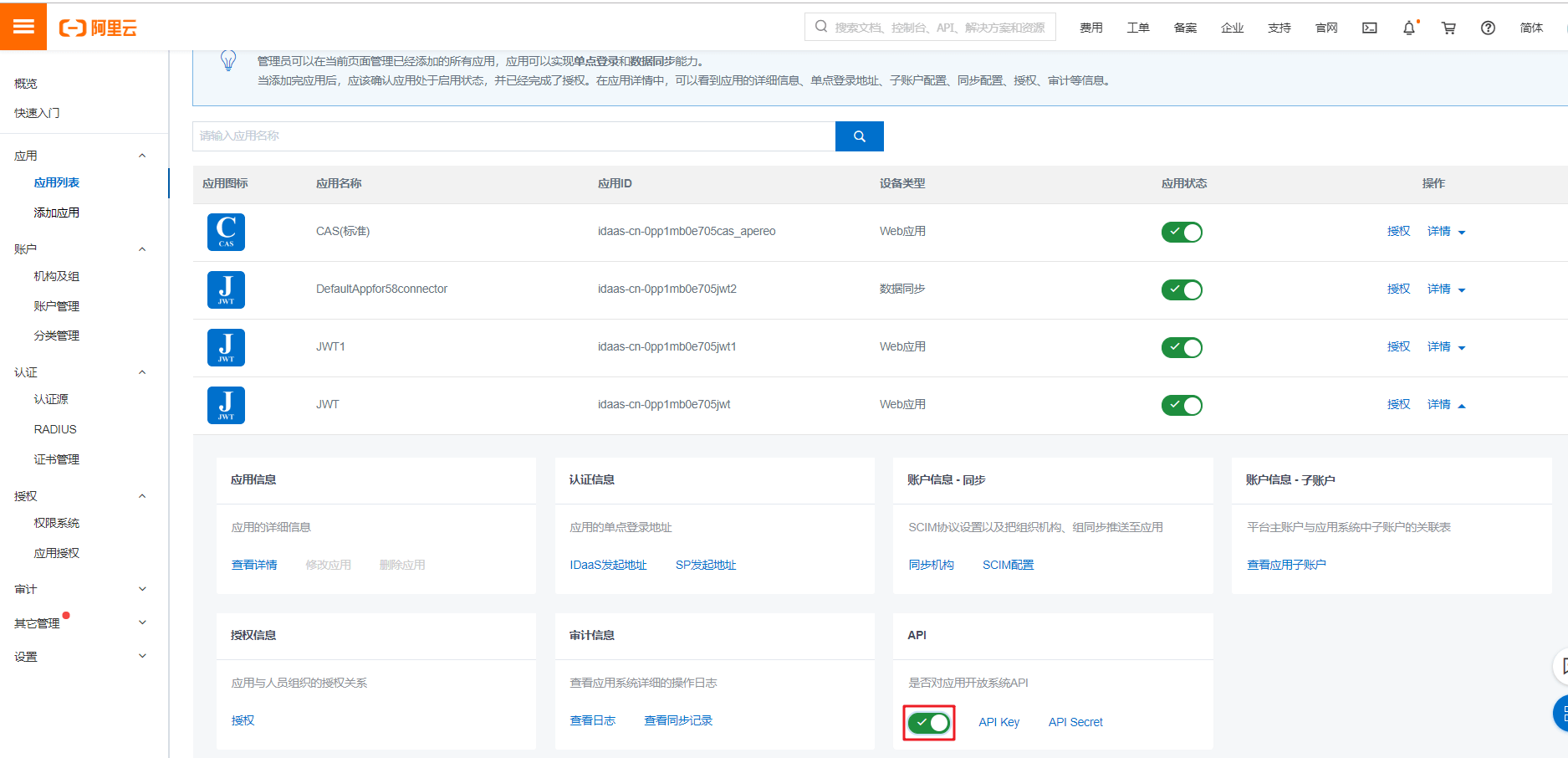Click the DefaultAppfor58connector JWT icon

pos(226,289)
